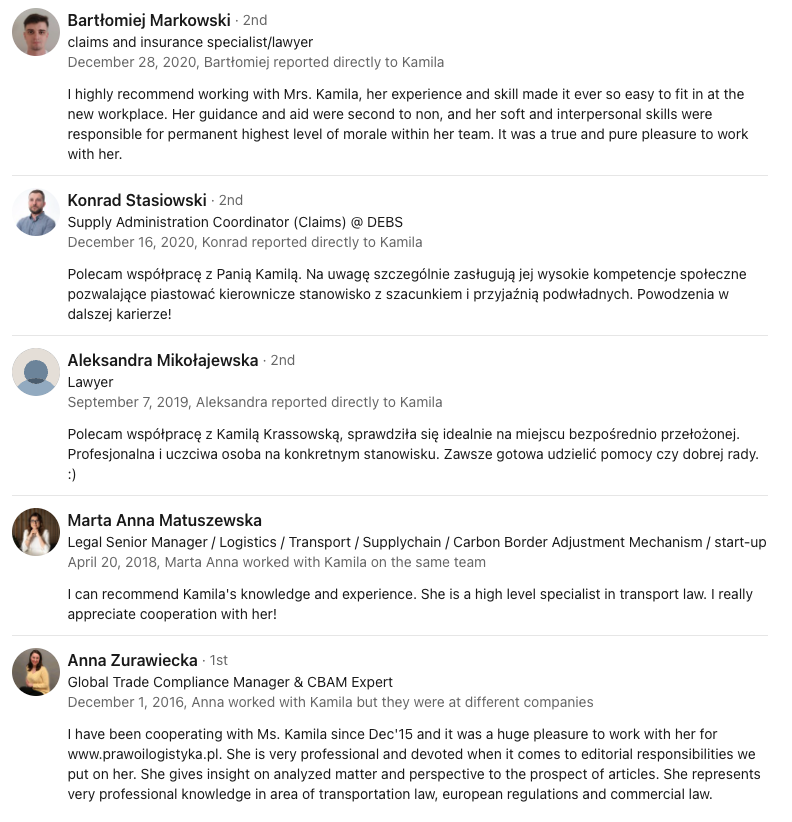Screen dimensions: 792x822
Task: Open Marta Anna Matuszewska name link
Action: 165,520
